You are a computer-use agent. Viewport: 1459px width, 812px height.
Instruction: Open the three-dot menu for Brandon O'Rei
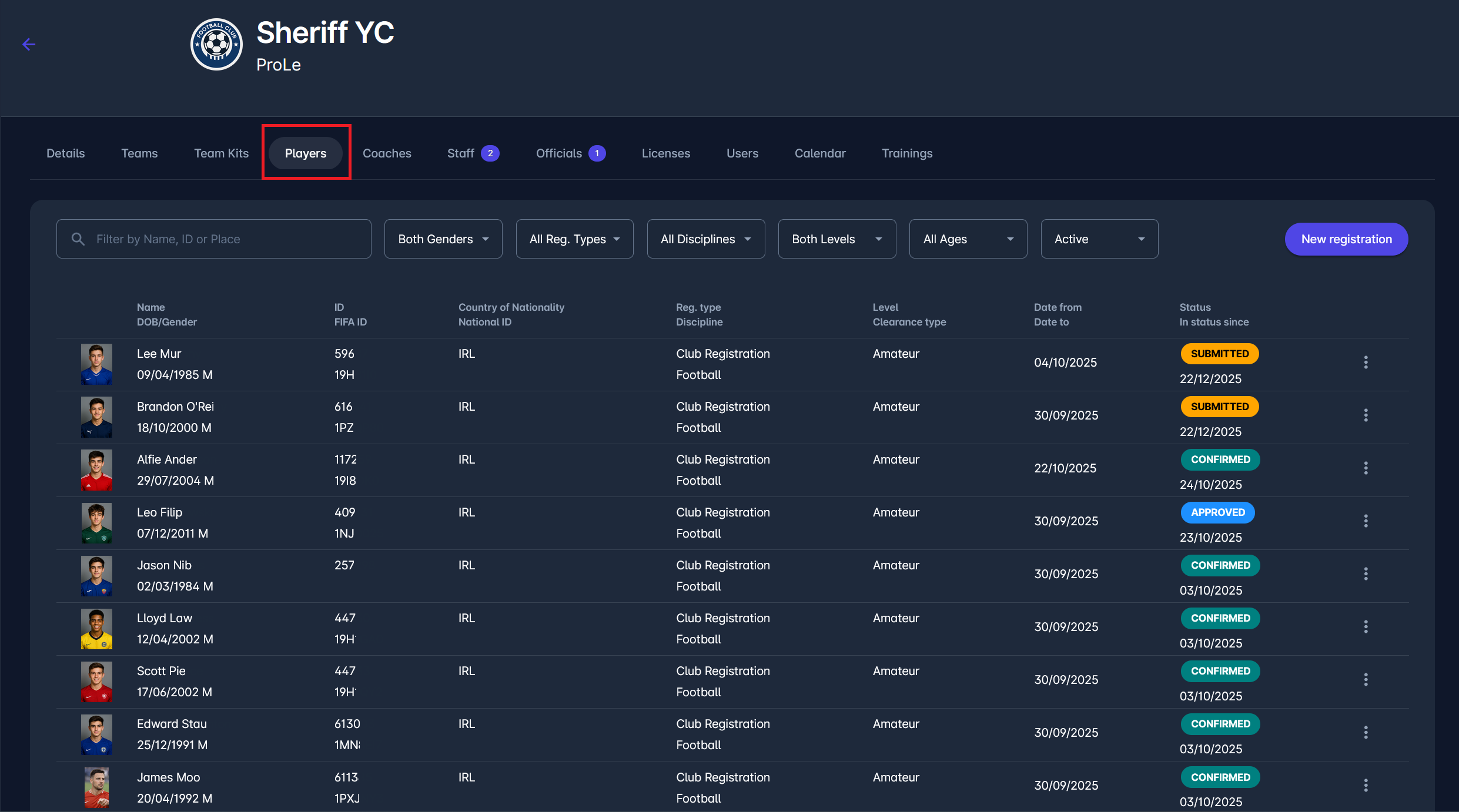(1366, 415)
